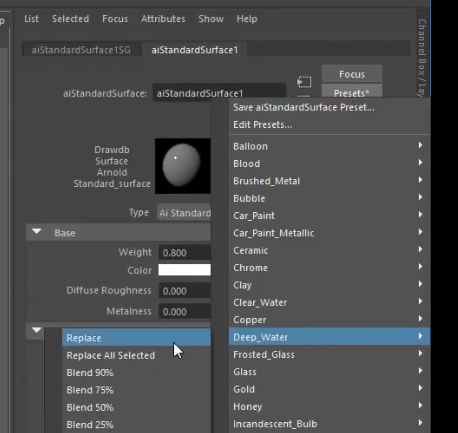Click the Presets* button
Image resolution: width=458 pixels, height=433 pixels.
[352, 91]
